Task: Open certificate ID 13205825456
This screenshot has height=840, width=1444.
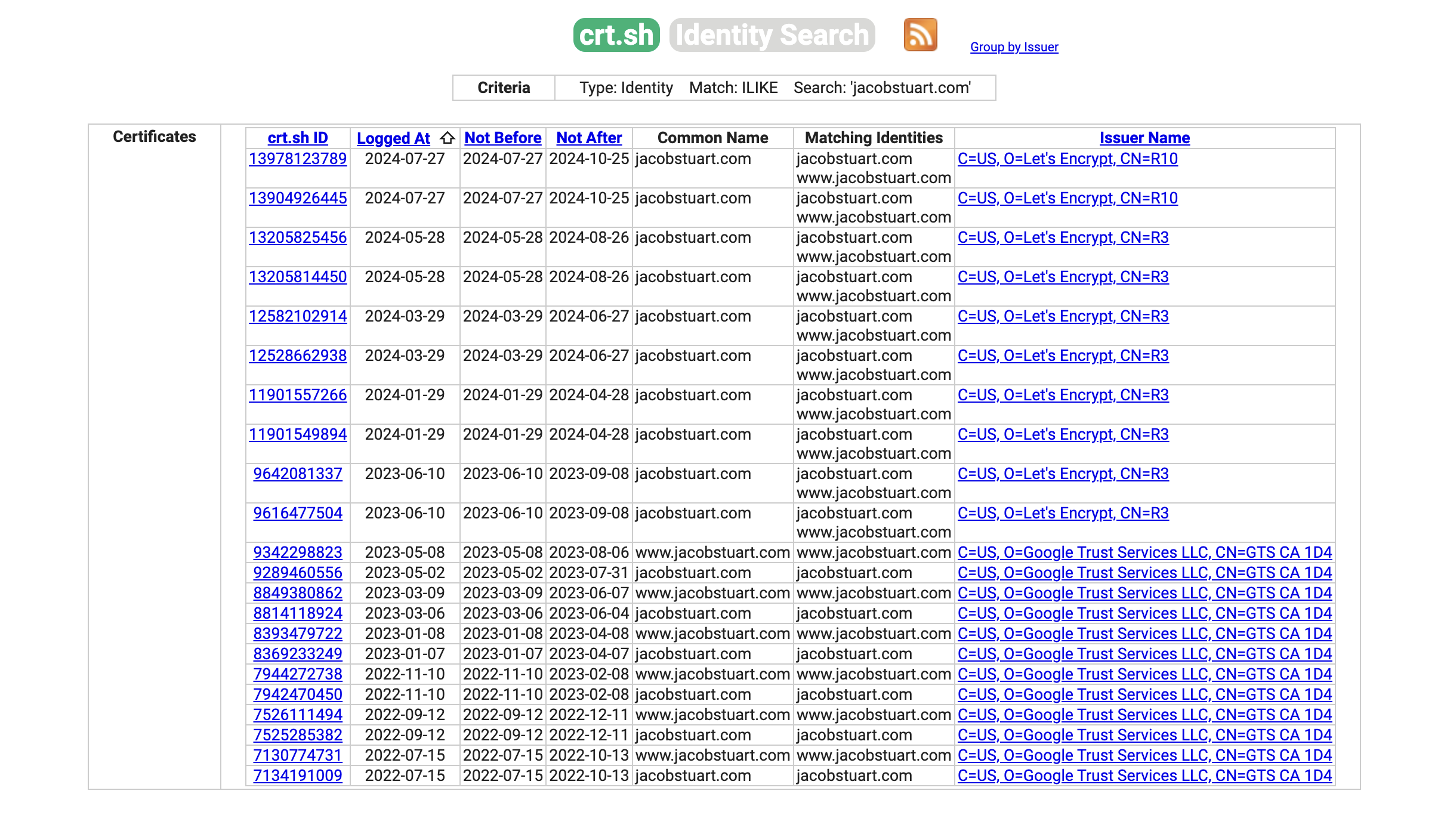Action: [x=298, y=237]
